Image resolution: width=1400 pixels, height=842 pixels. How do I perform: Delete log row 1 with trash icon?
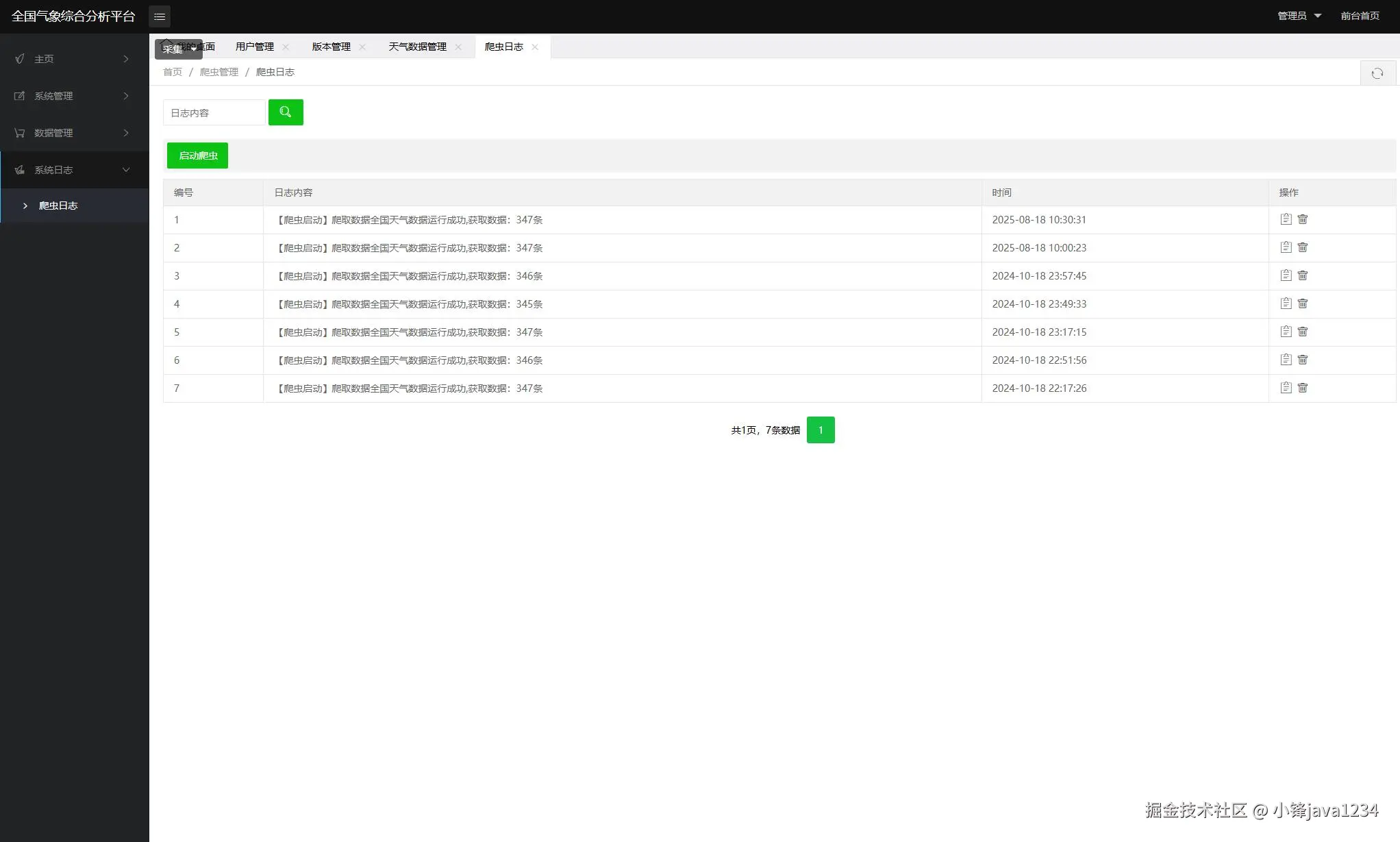click(1303, 219)
